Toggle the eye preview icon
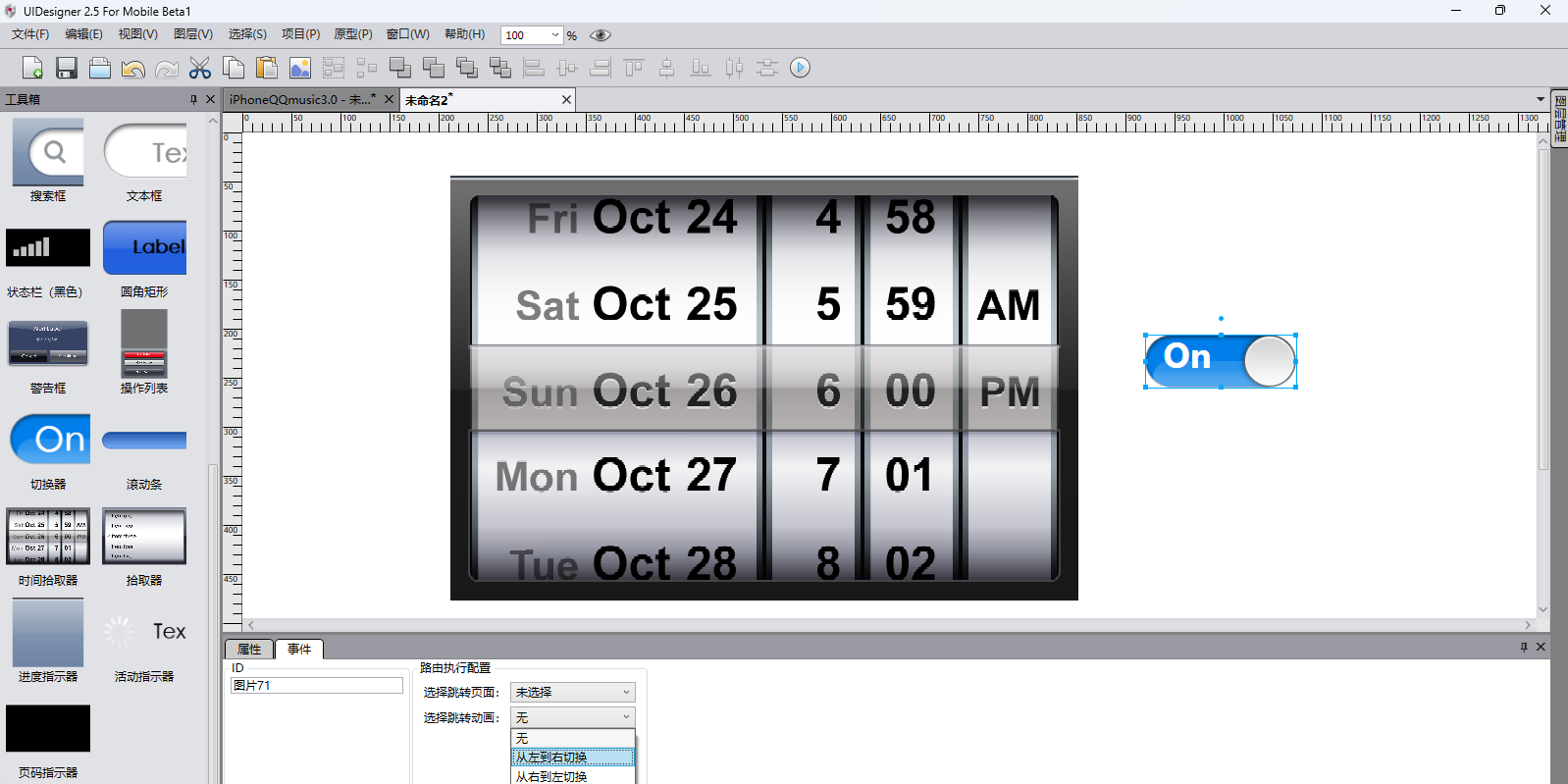The height and width of the screenshot is (784, 1568). click(x=601, y=35)
